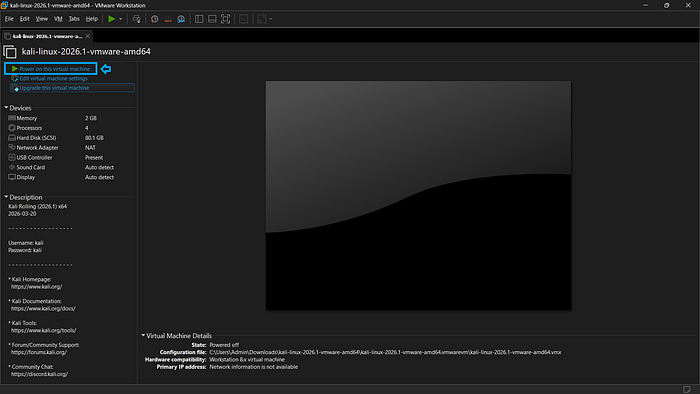Click the Sound Card speaker icon
700x394 pixels.
12,167
